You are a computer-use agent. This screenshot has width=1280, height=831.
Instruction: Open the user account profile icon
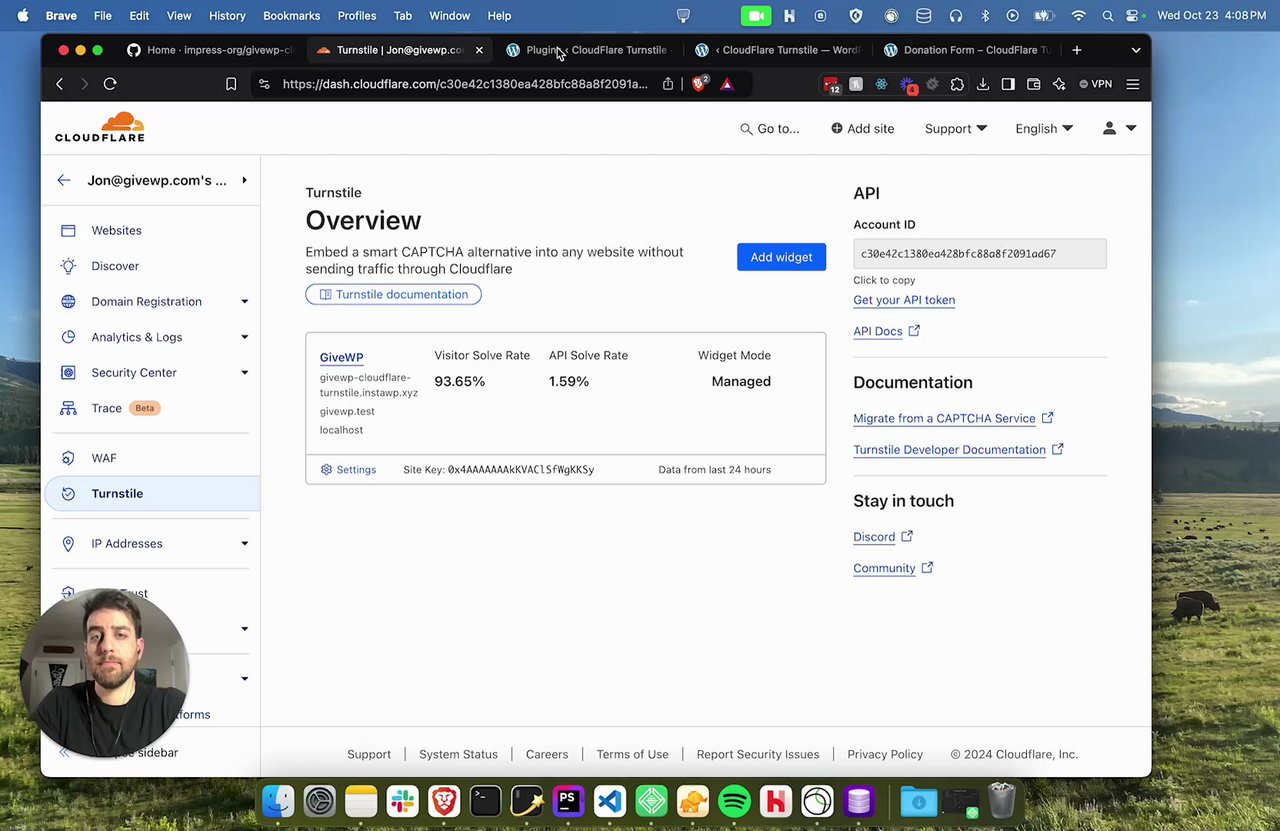click(x=1109, y=128)
